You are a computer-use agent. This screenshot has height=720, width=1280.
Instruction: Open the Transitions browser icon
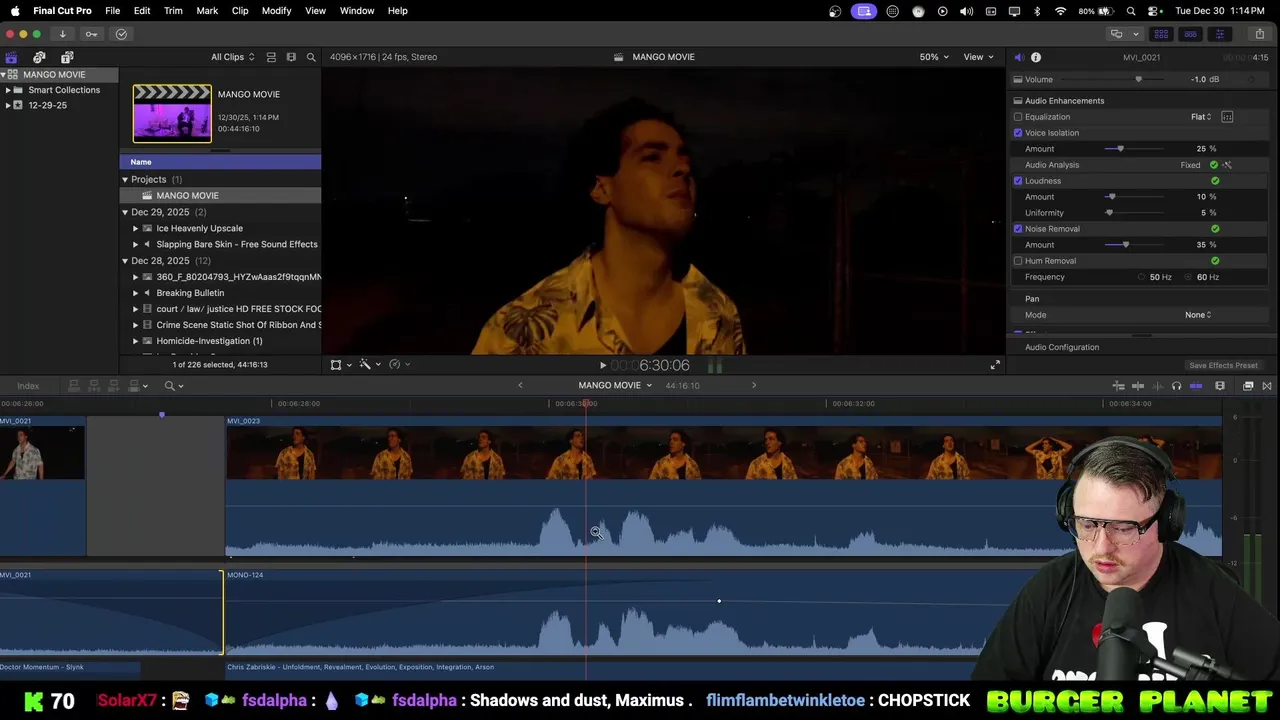click(x=1267, y=386)
